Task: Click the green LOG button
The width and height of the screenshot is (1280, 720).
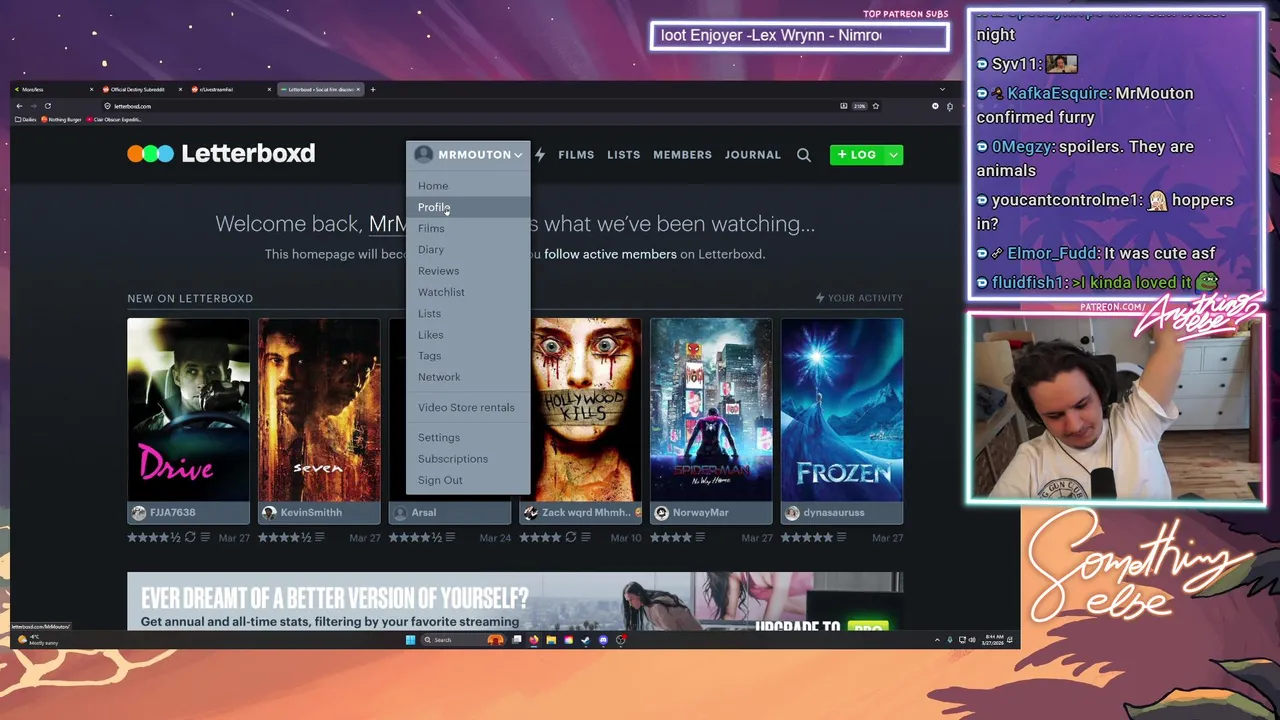Action: (857, 155)
